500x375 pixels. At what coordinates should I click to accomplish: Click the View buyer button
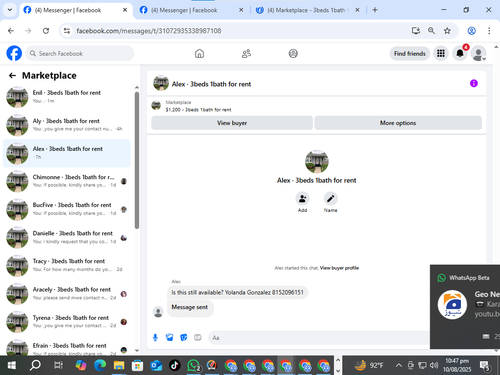coord(232,123)
